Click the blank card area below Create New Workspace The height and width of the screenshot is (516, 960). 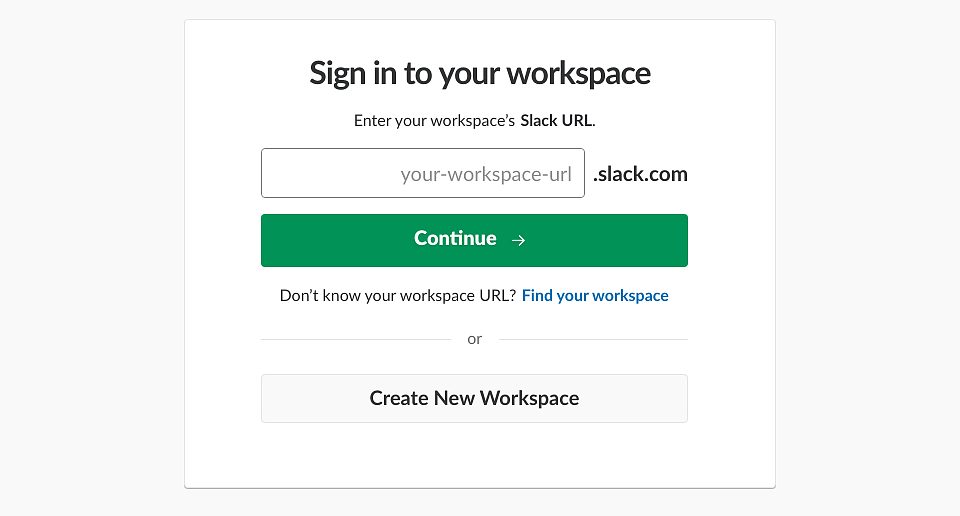(479, 455)
